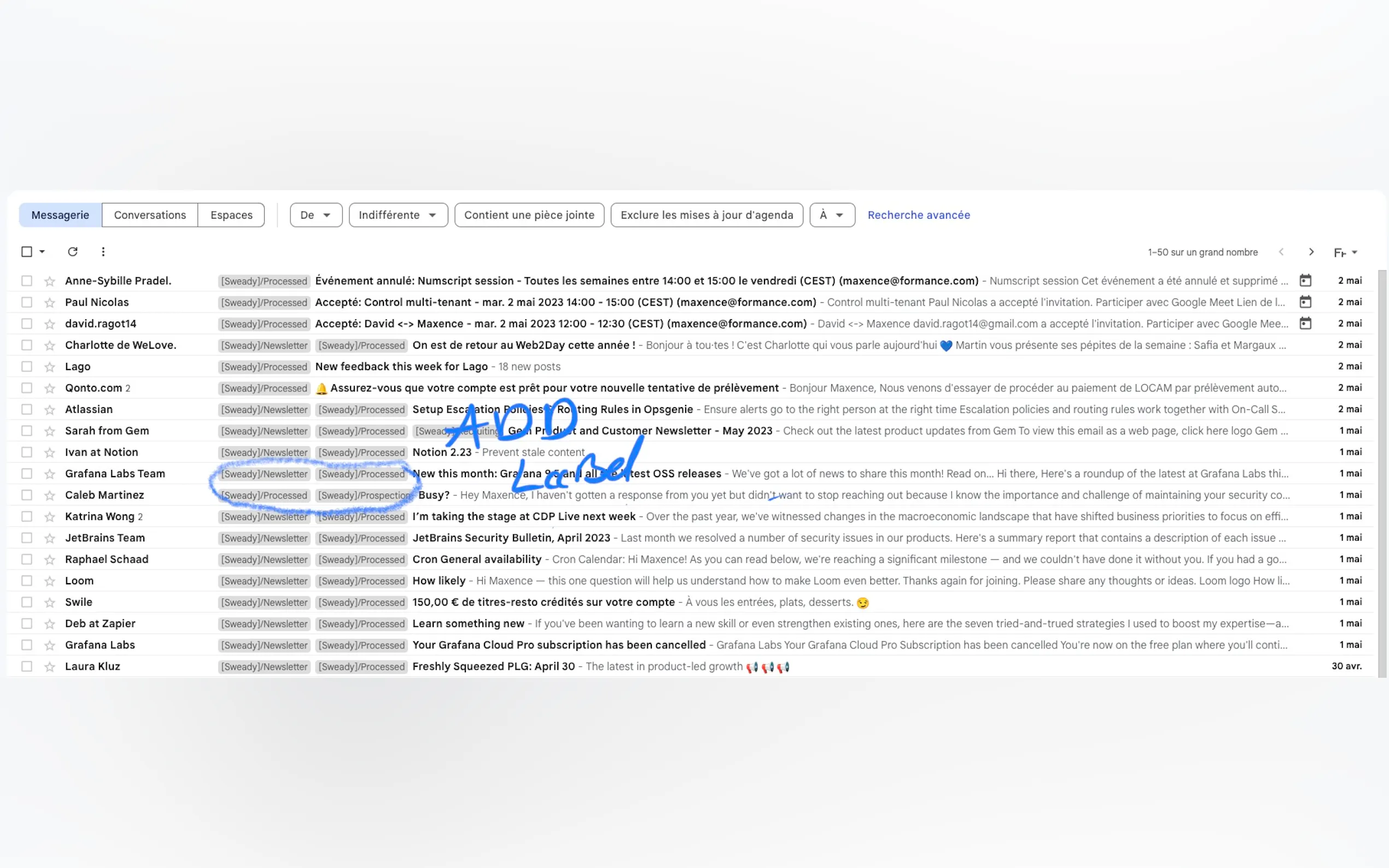Star the Laura Kluz email

point(50,666)
